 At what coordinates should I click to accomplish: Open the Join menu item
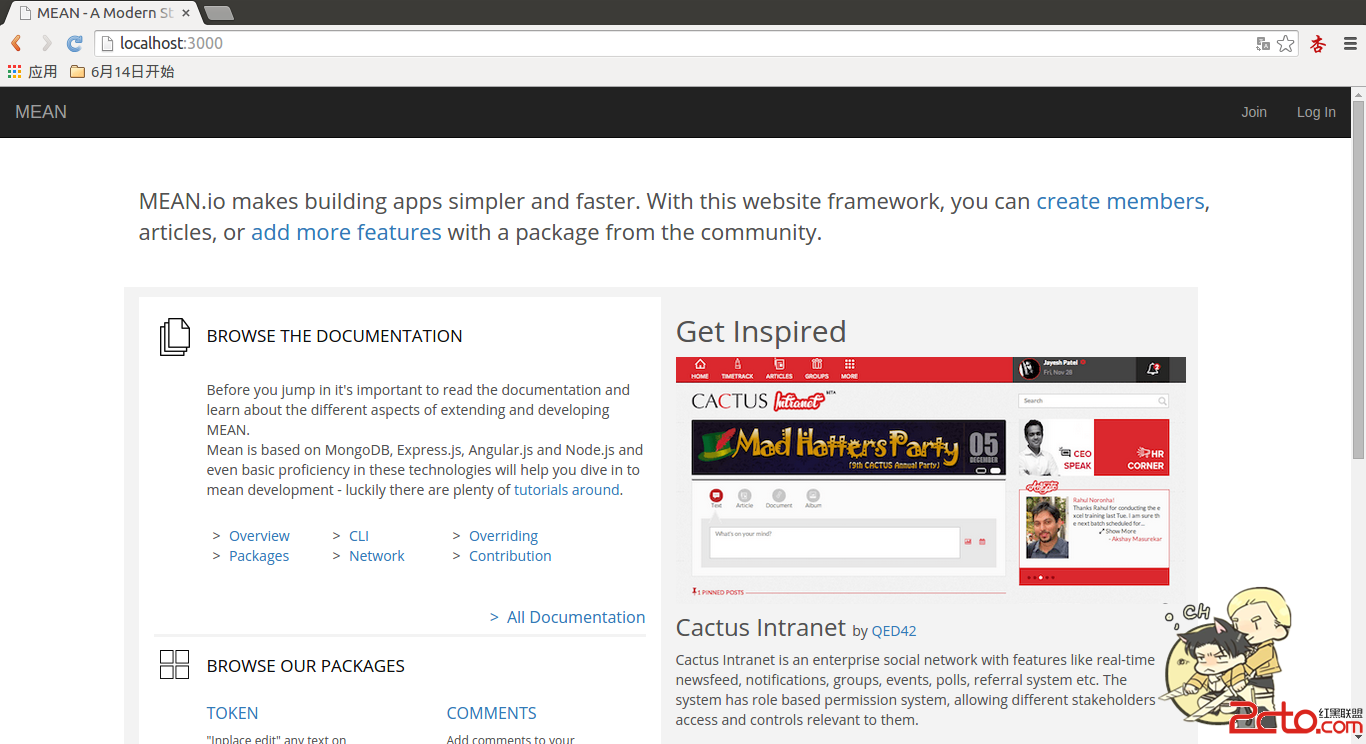(1254, 112)
